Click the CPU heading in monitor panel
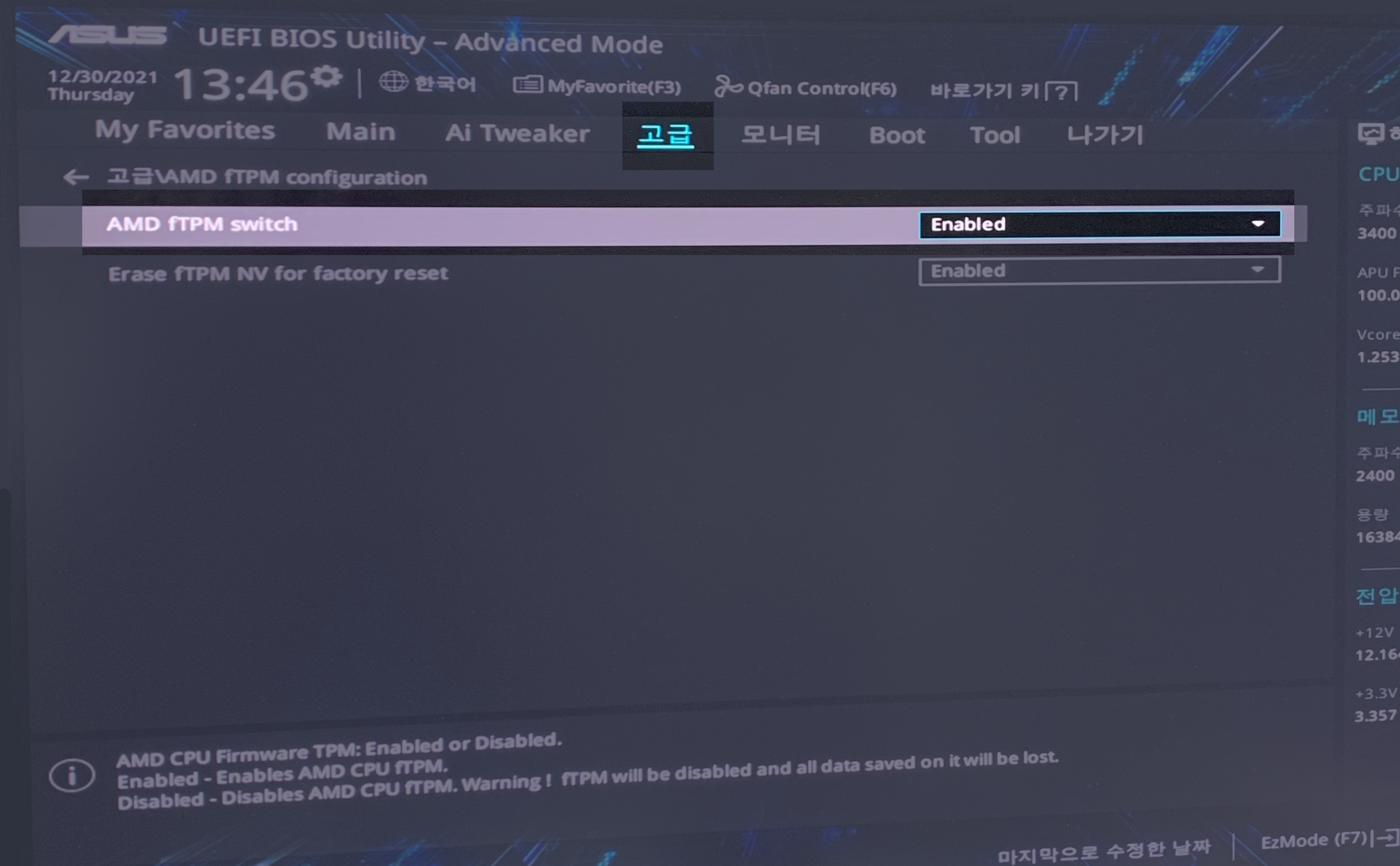This screenshot has width=1400, height=866. click(1379, 174)
